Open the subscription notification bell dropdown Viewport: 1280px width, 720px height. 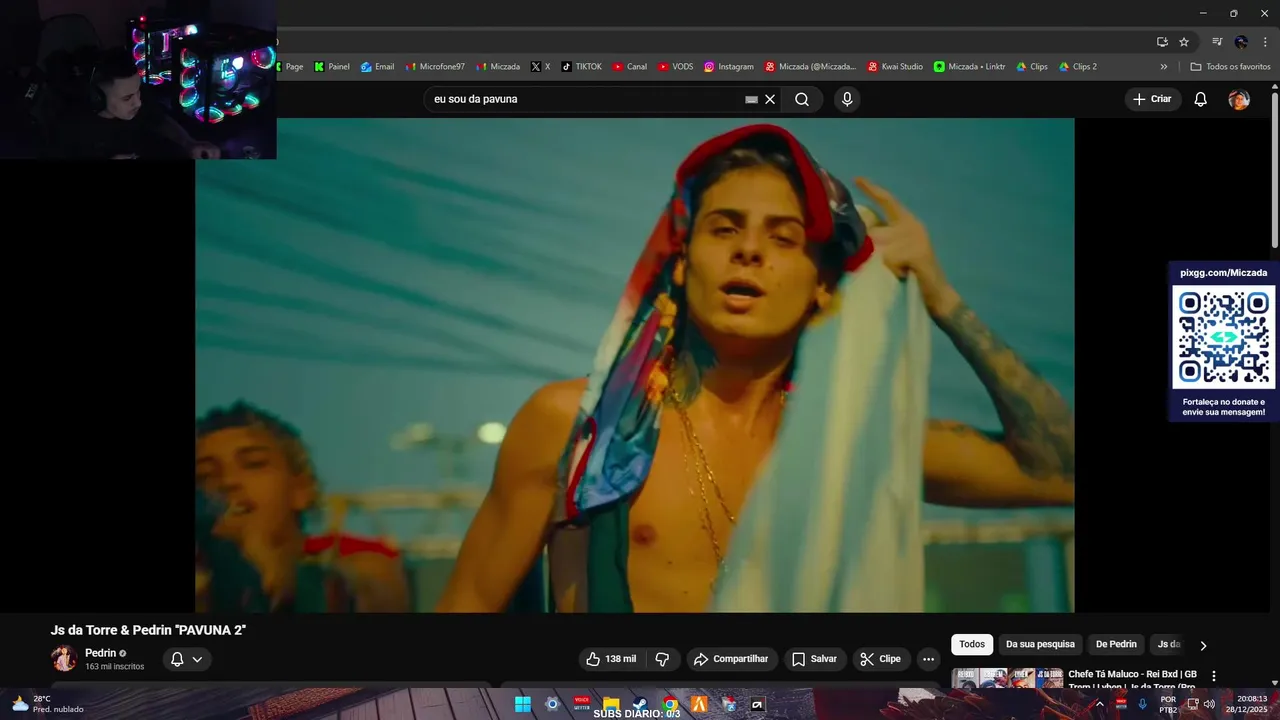[x=187, y=659]
